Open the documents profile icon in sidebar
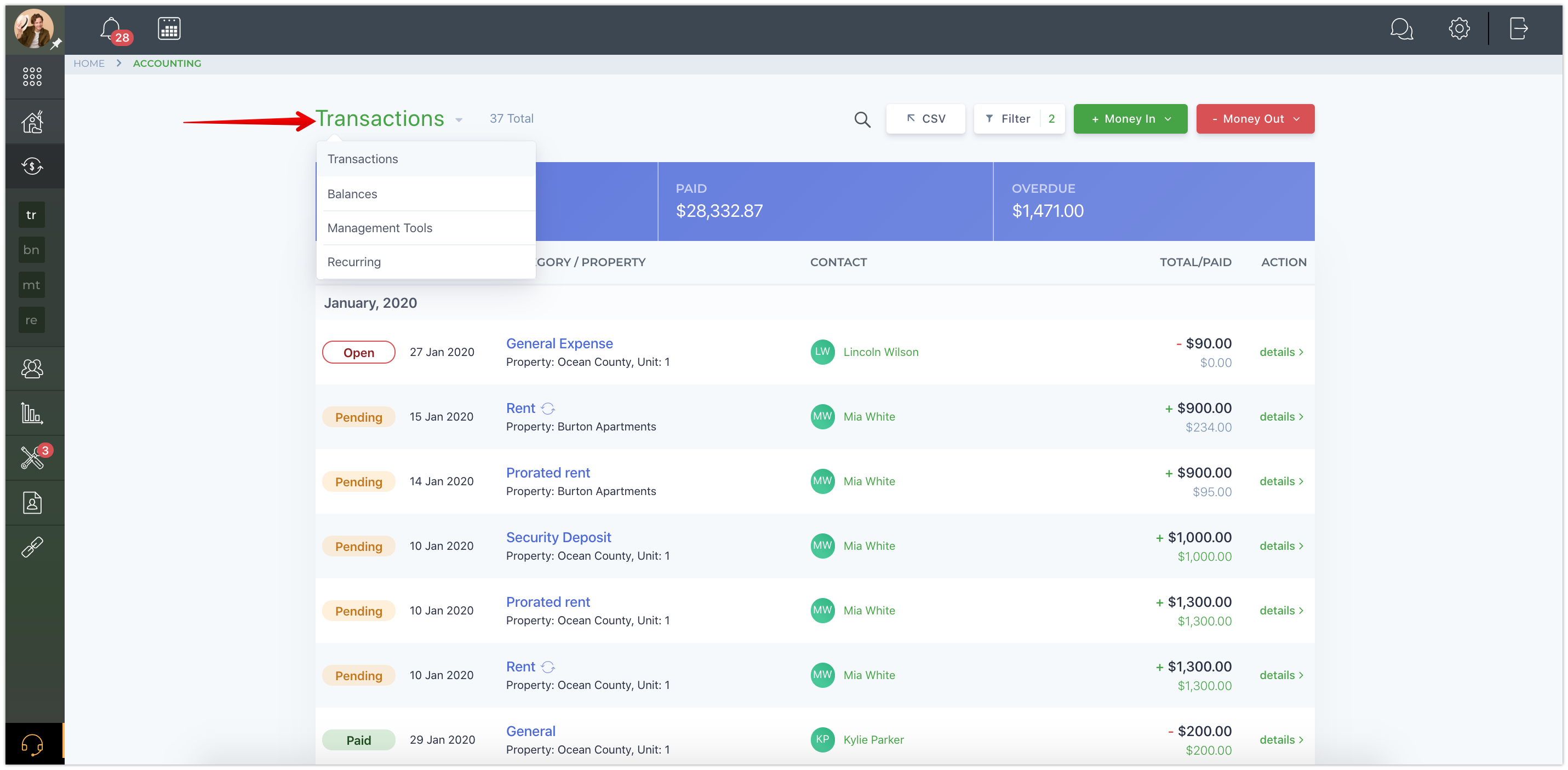1568x770 pixels. tap(32, 503)
